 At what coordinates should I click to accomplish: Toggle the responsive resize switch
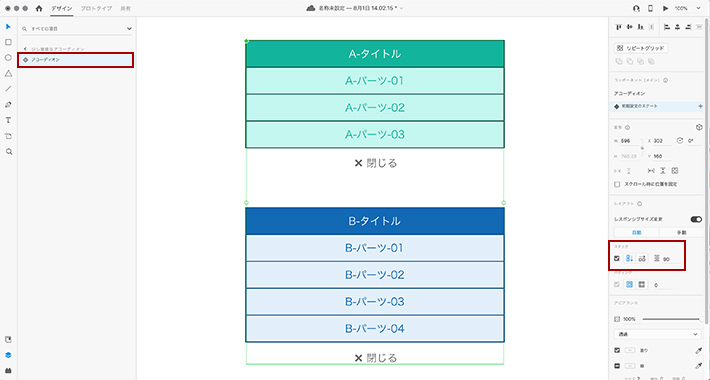pyautogui.click(x=696, y=219)
